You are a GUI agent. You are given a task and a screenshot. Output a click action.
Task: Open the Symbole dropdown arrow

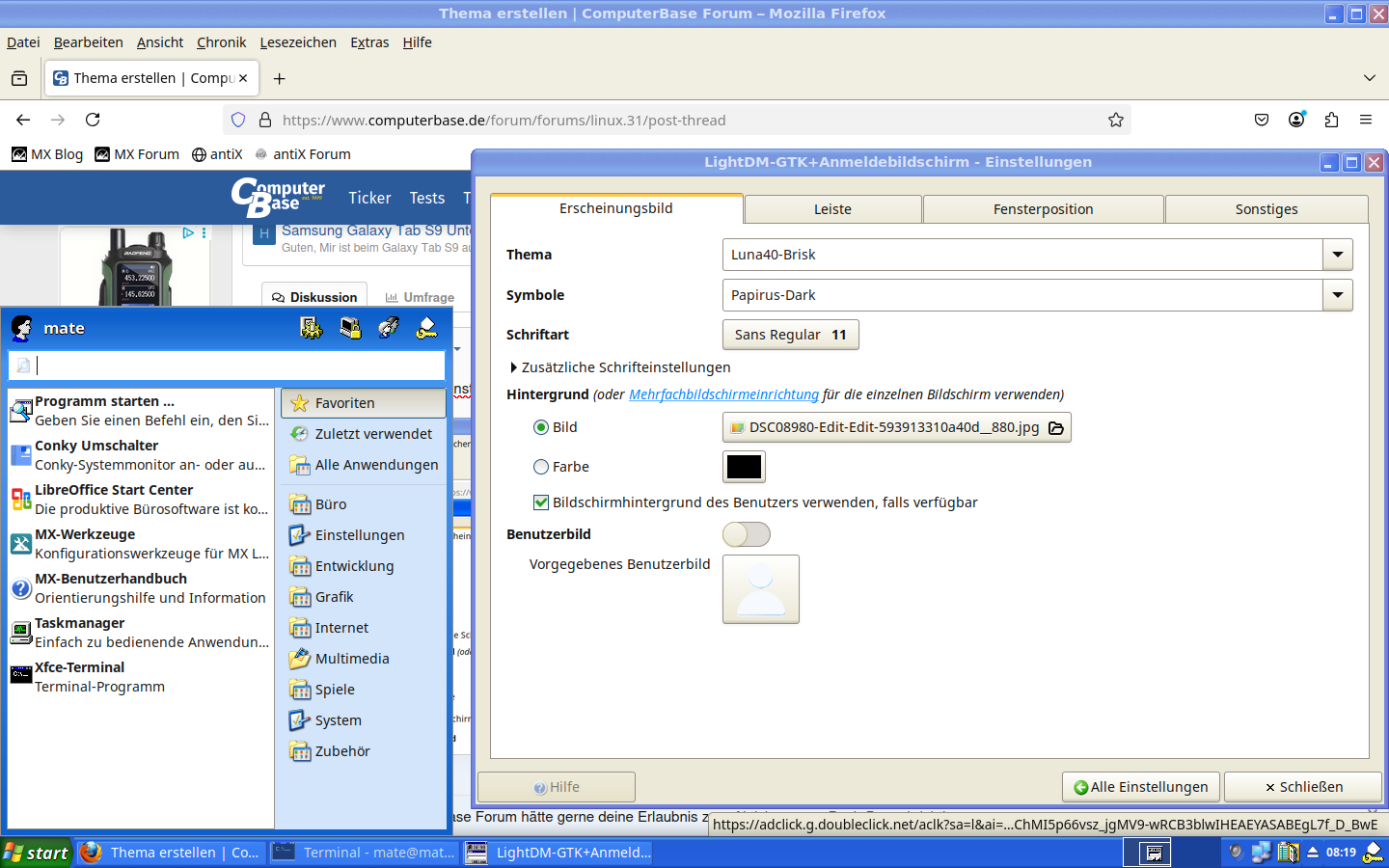point(1338,295)
